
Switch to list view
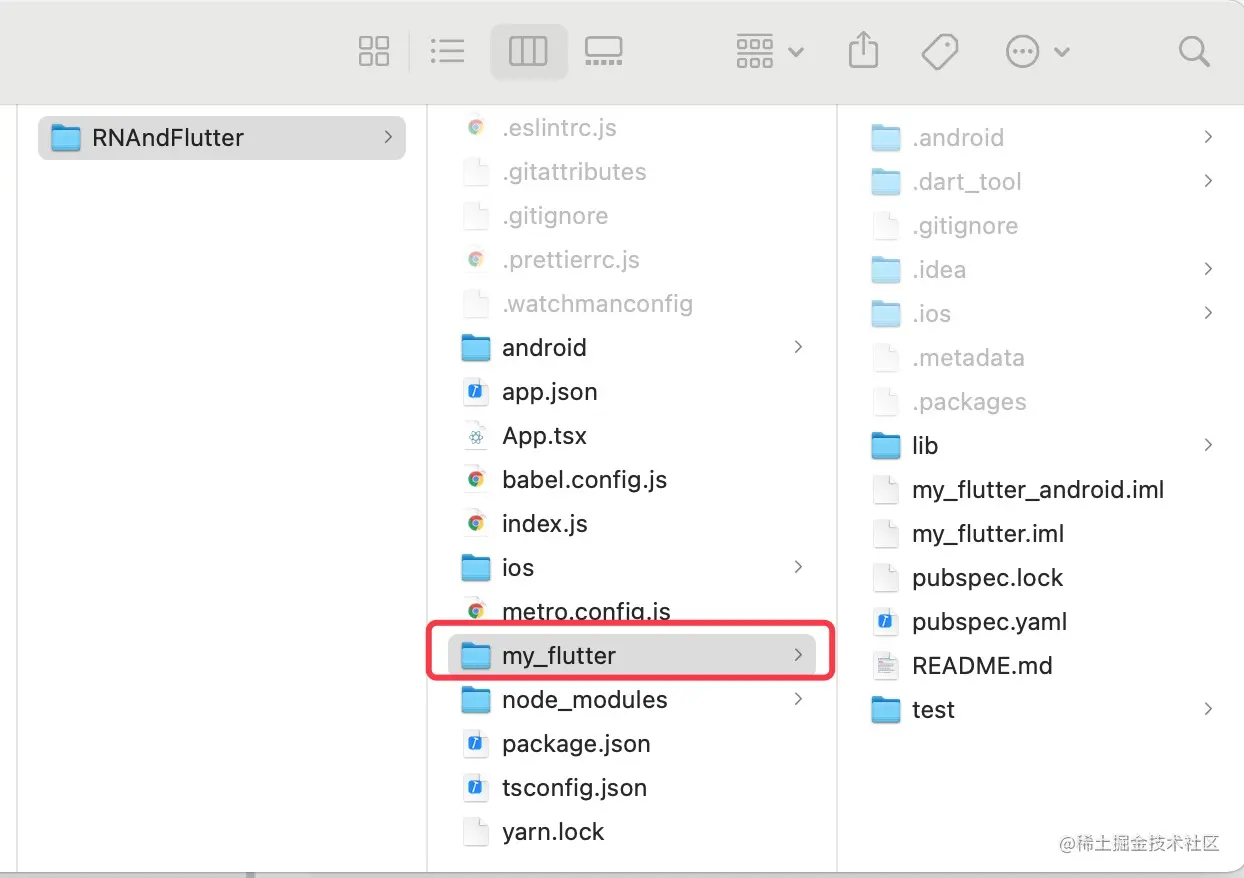[x=447, y=51]
